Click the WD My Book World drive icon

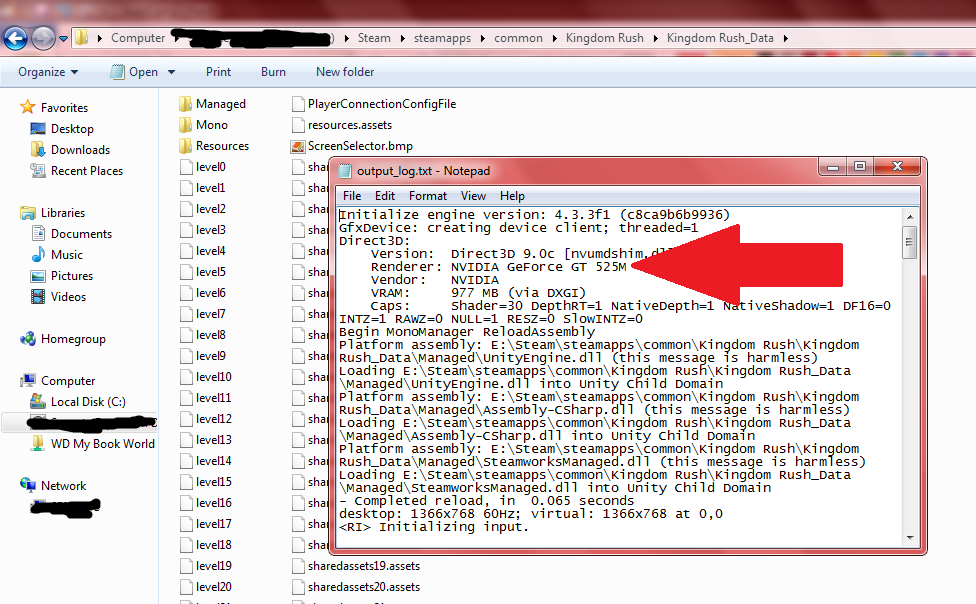[x=38, y=443]
